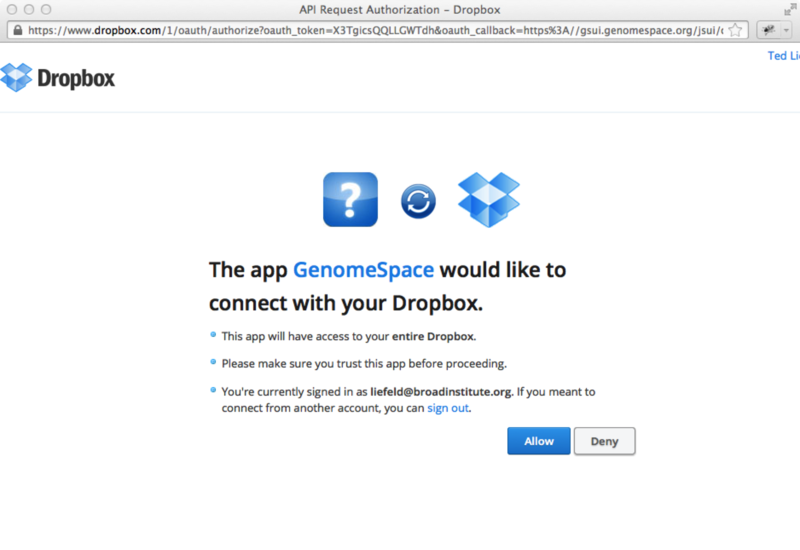800x550 pixels.
Task: Toggle fullscreen with the window expand icon
Action: point(790,10)
